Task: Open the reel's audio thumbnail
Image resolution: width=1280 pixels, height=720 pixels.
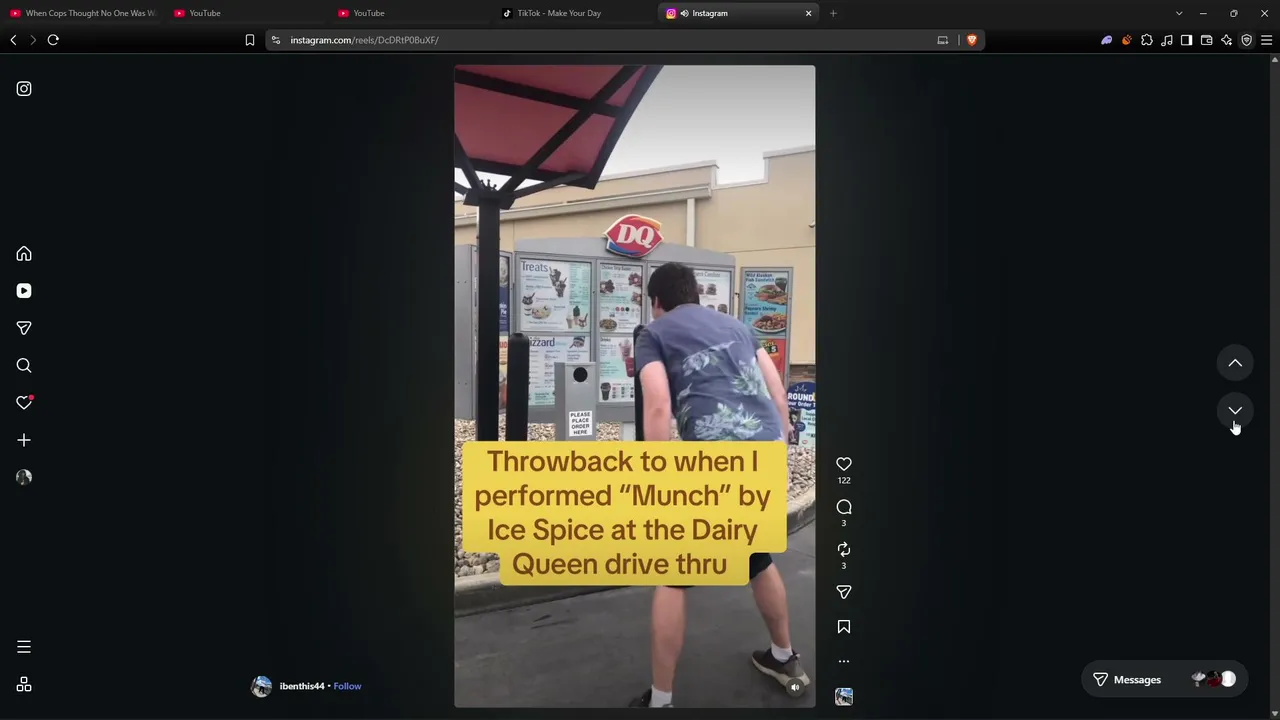Action: (844, 697)
